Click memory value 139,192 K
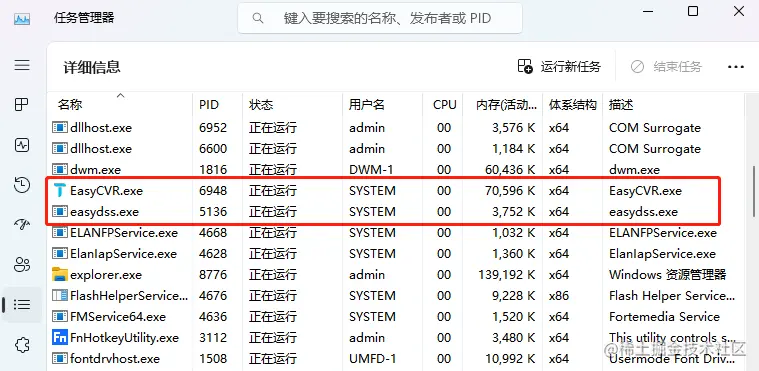This screenshot has width=759, height=371. click(x=506, y=275)
